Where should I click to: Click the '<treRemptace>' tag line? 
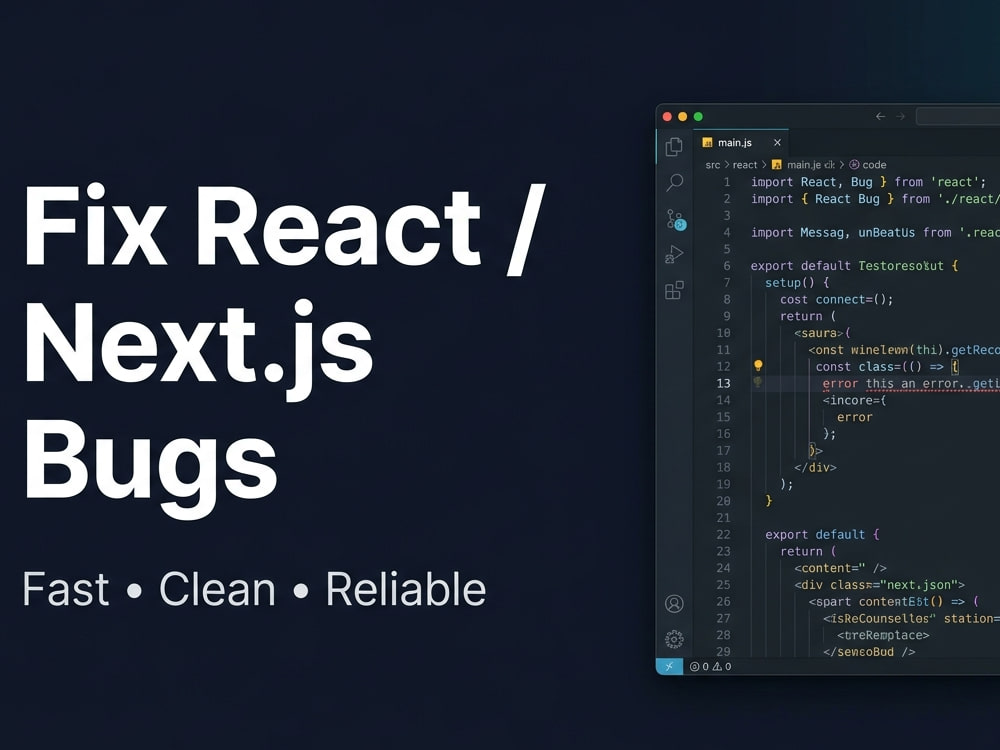[883, 635]
